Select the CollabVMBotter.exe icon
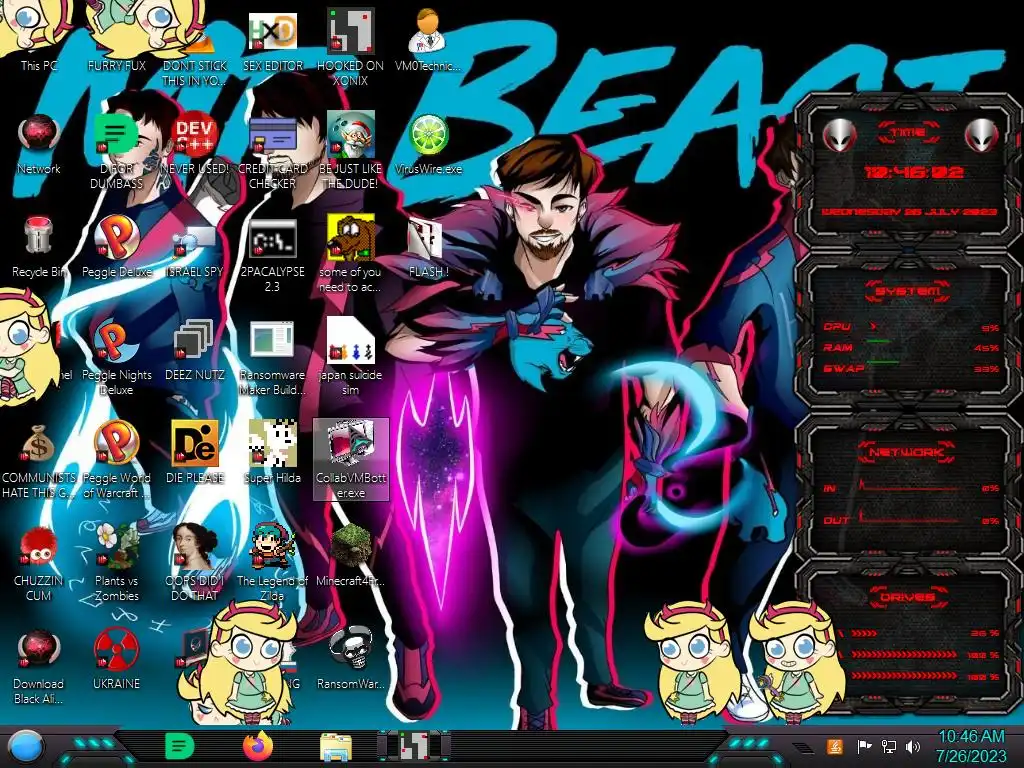This screenshot has height=768, width=1024. (x=351, y=460)
